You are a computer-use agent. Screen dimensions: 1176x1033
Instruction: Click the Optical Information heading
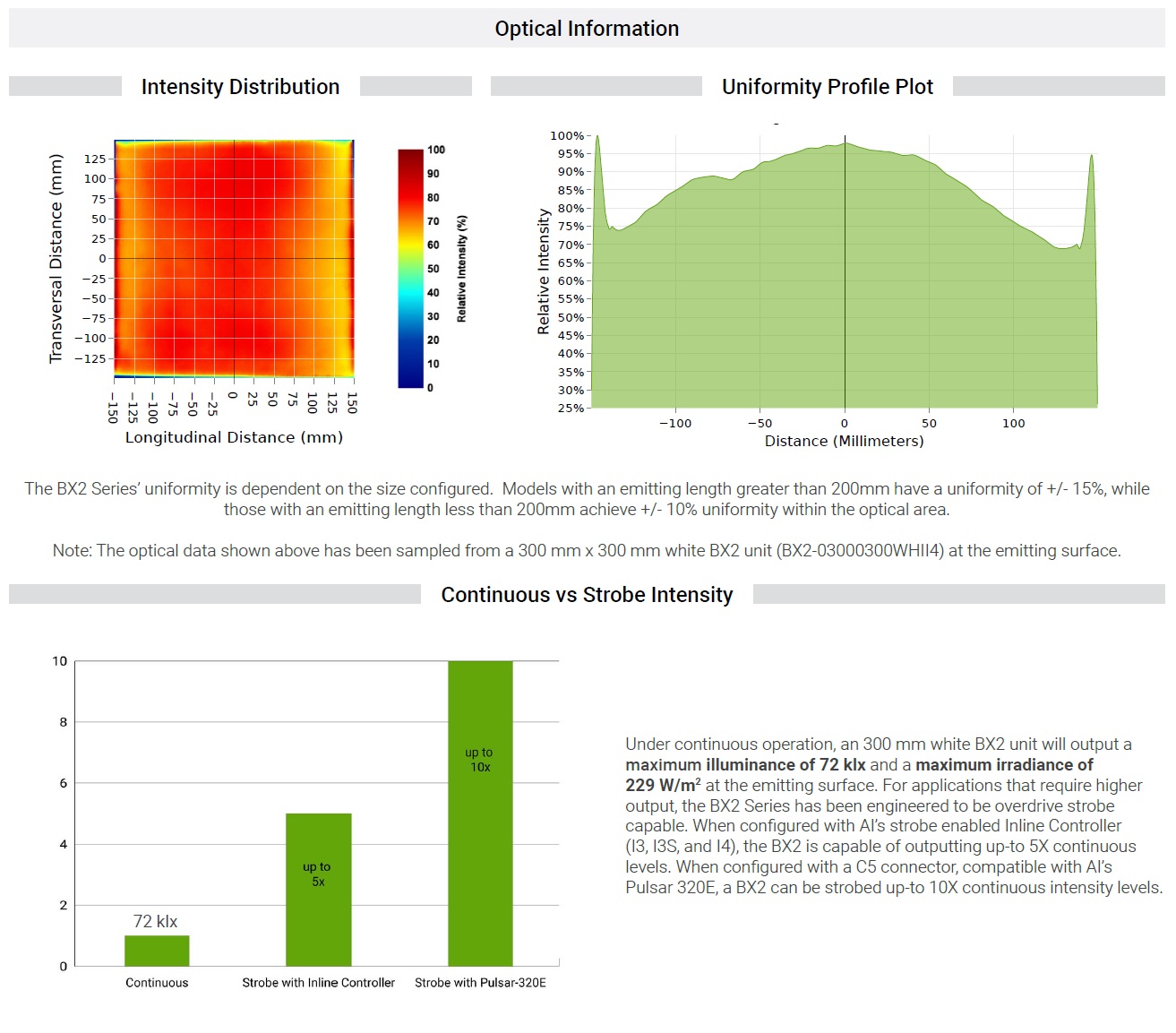coord(587,29)
